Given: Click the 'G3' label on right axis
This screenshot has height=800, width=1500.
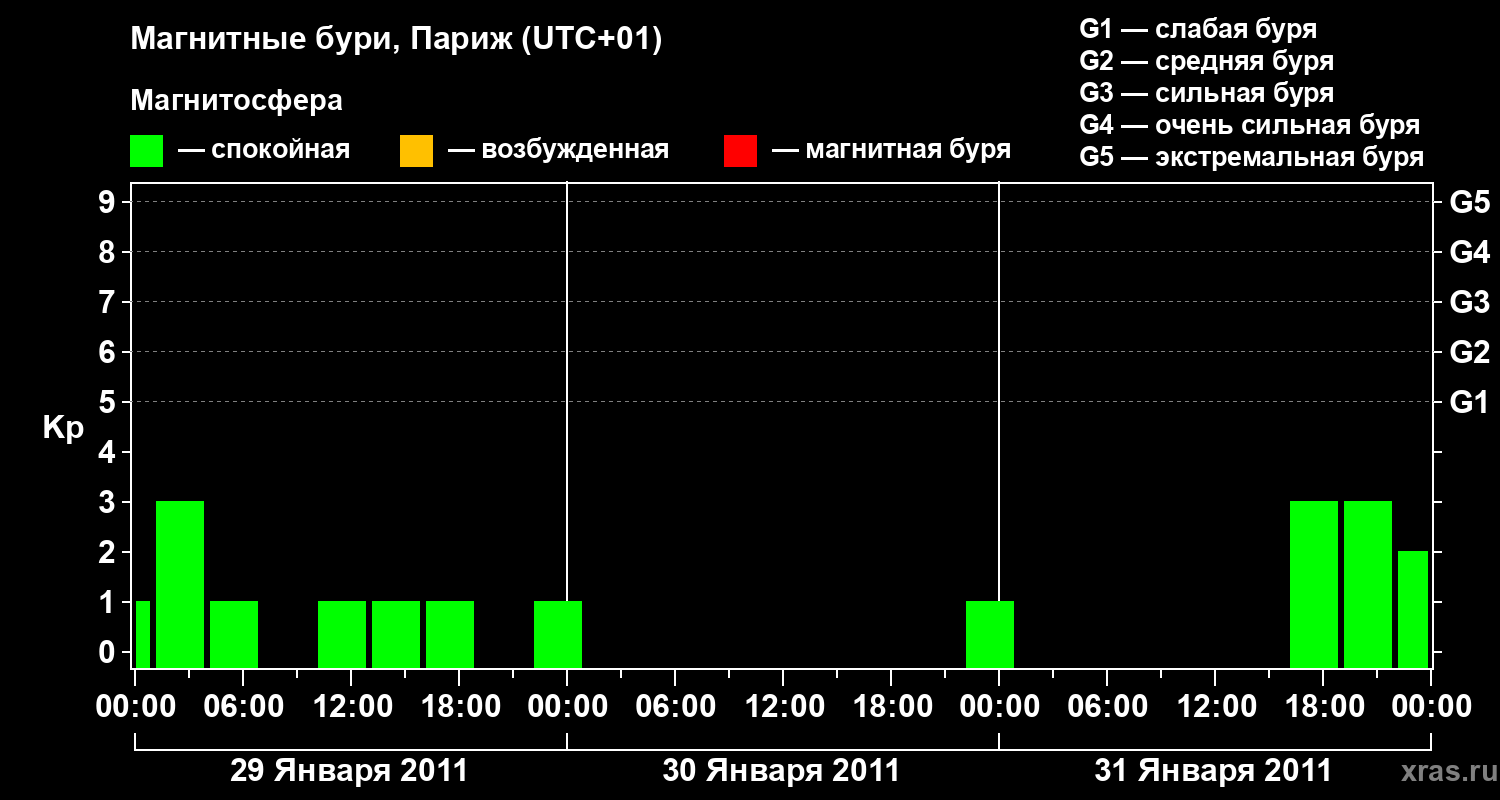Looking at the screenshot, I should coord(1470,303).
